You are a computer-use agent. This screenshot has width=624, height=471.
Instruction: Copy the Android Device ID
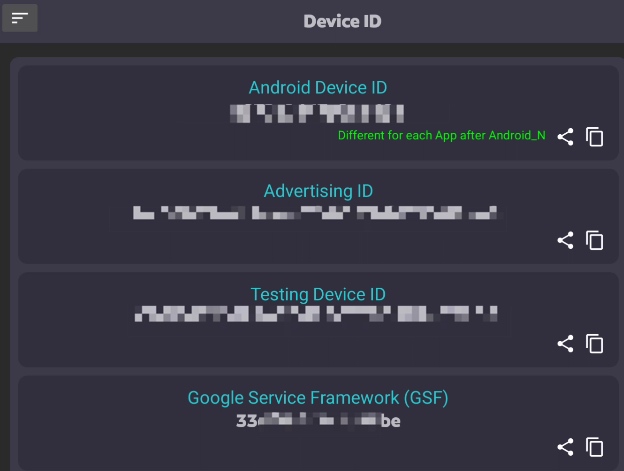coord(595,137)
